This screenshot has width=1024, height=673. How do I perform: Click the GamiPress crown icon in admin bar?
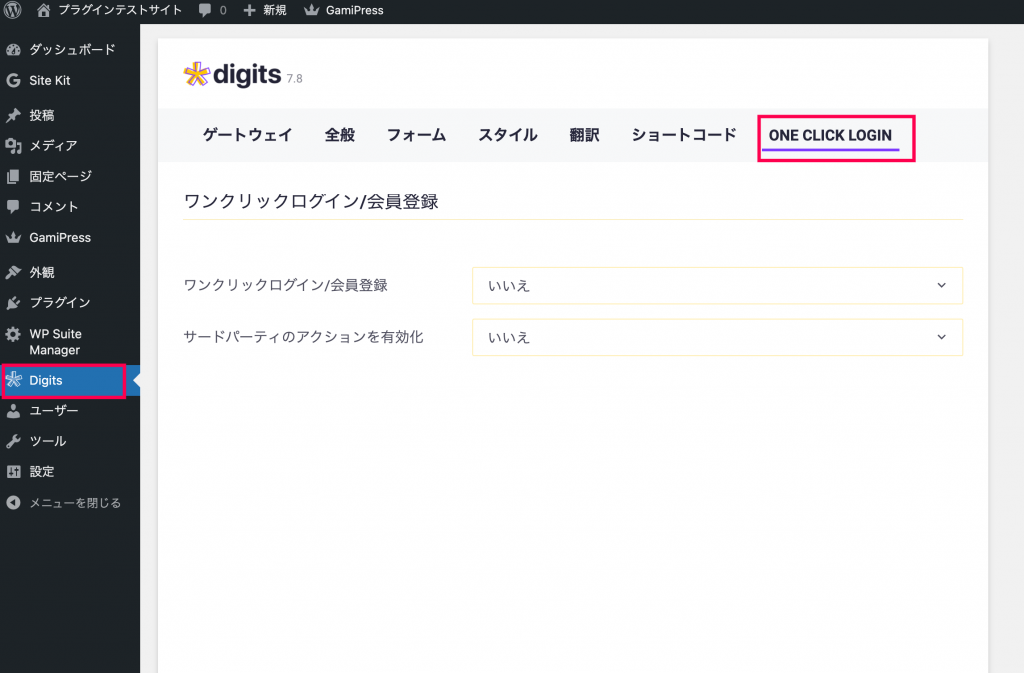point(312,10)
